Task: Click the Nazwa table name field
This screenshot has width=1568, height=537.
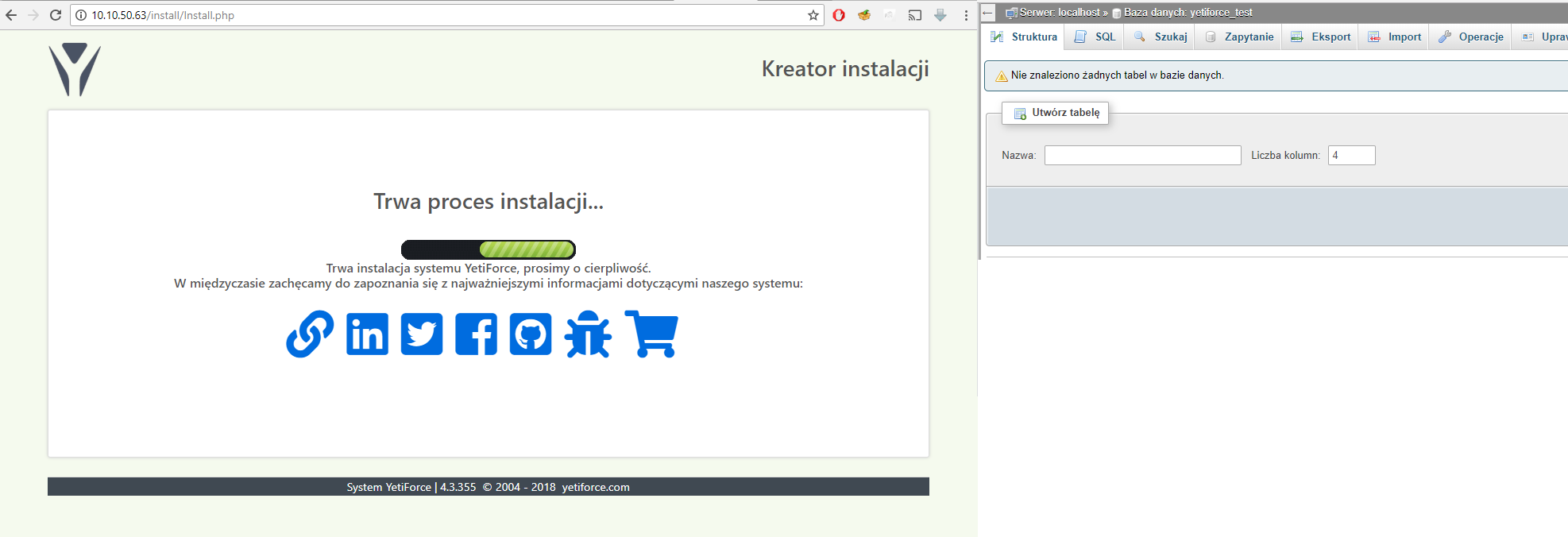Action: tap(1143, 155)
